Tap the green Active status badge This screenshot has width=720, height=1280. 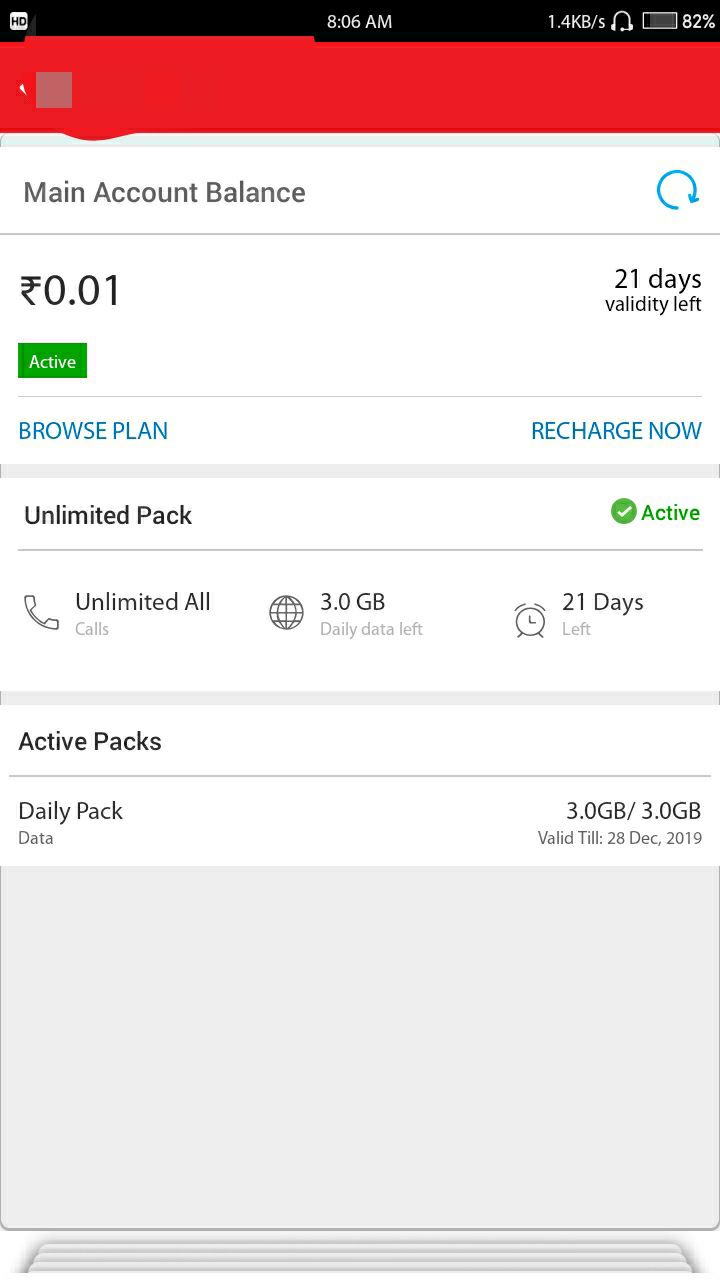pos(52,361)
